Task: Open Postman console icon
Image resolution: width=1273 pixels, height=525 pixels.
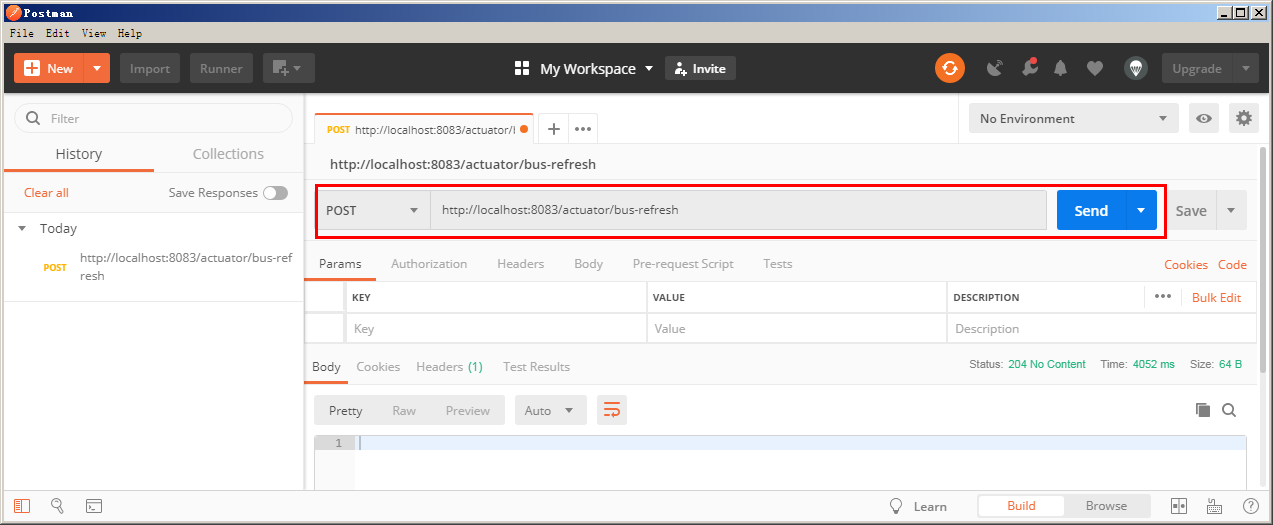Action: point(94,506)
